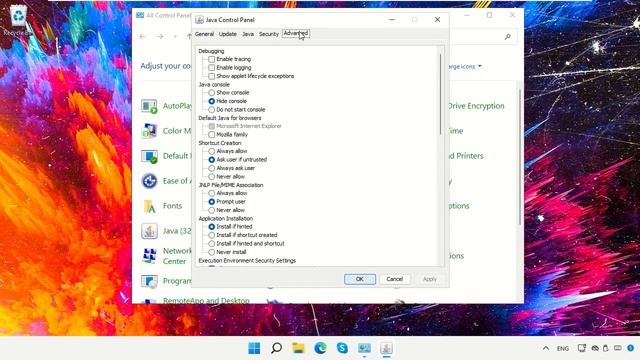Click Execution Environment Security Settings heading
This screenshot has height=360, width=640.
click(247, 261)
